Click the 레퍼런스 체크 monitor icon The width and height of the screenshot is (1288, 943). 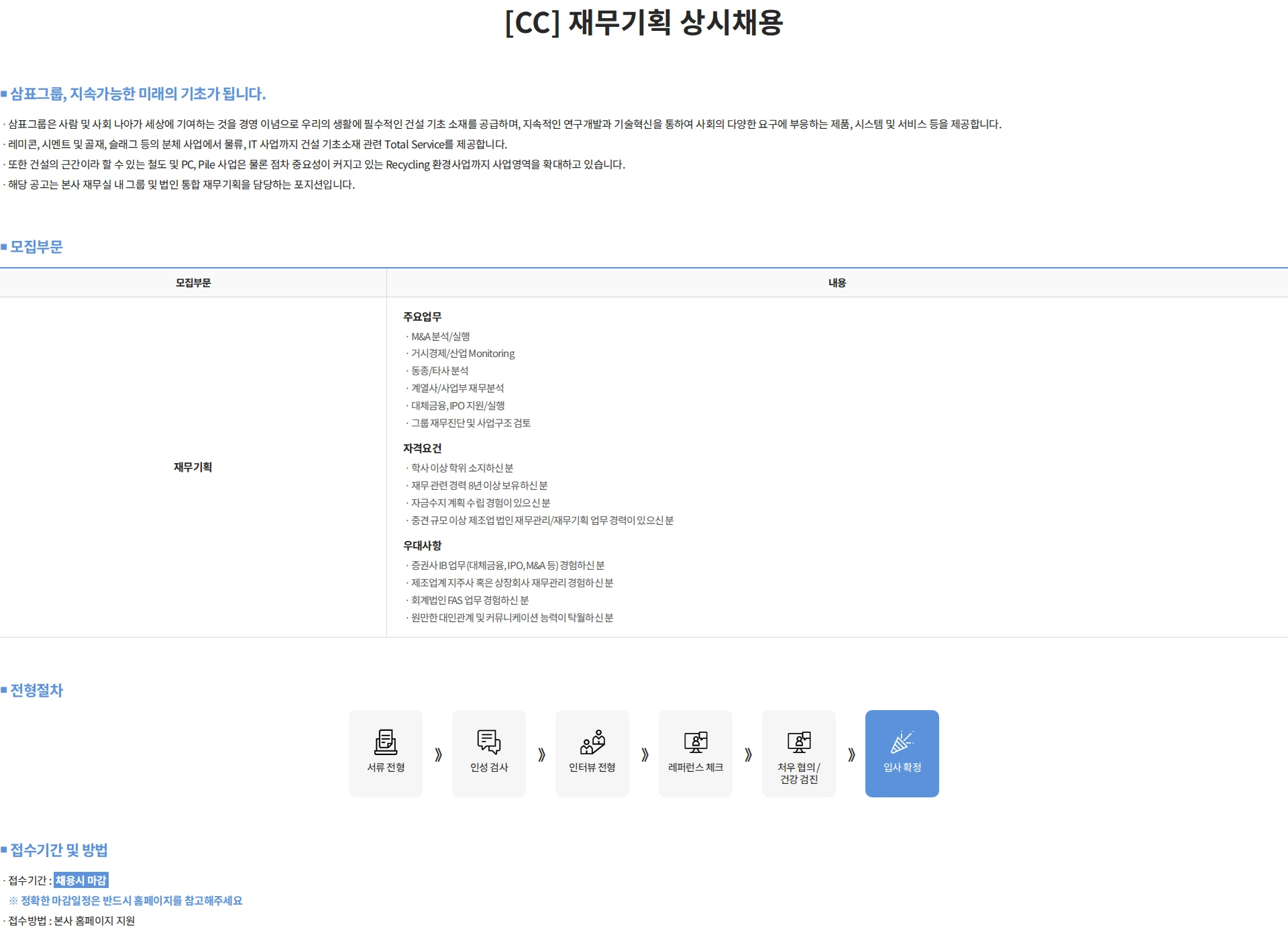(696, 742)
